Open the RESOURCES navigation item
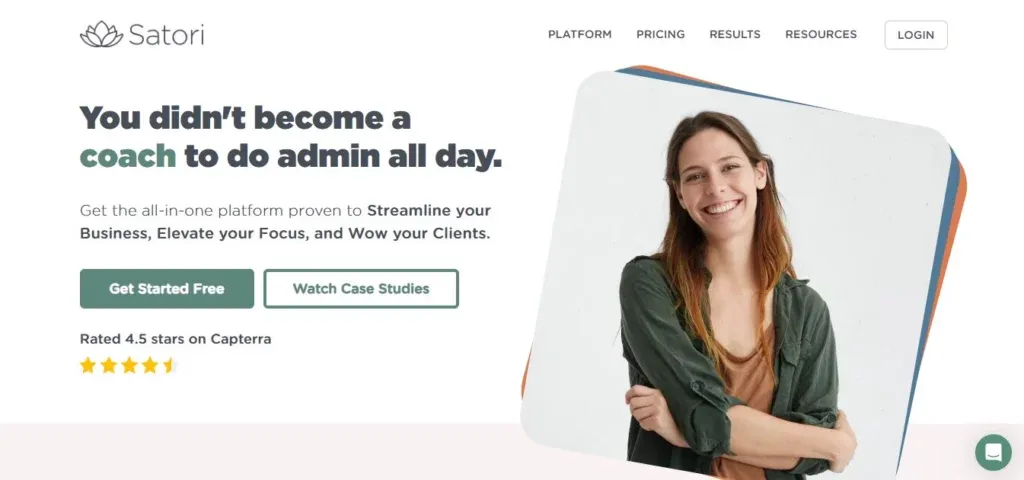Image resolution: width=1024 pixels, height=480 pixels. (821, 35)
